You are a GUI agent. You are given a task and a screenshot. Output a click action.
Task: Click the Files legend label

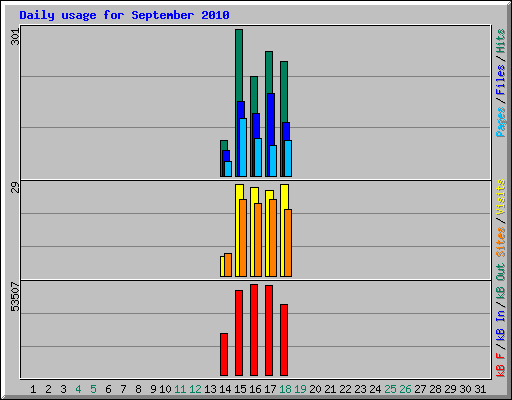tap(501, 80)
